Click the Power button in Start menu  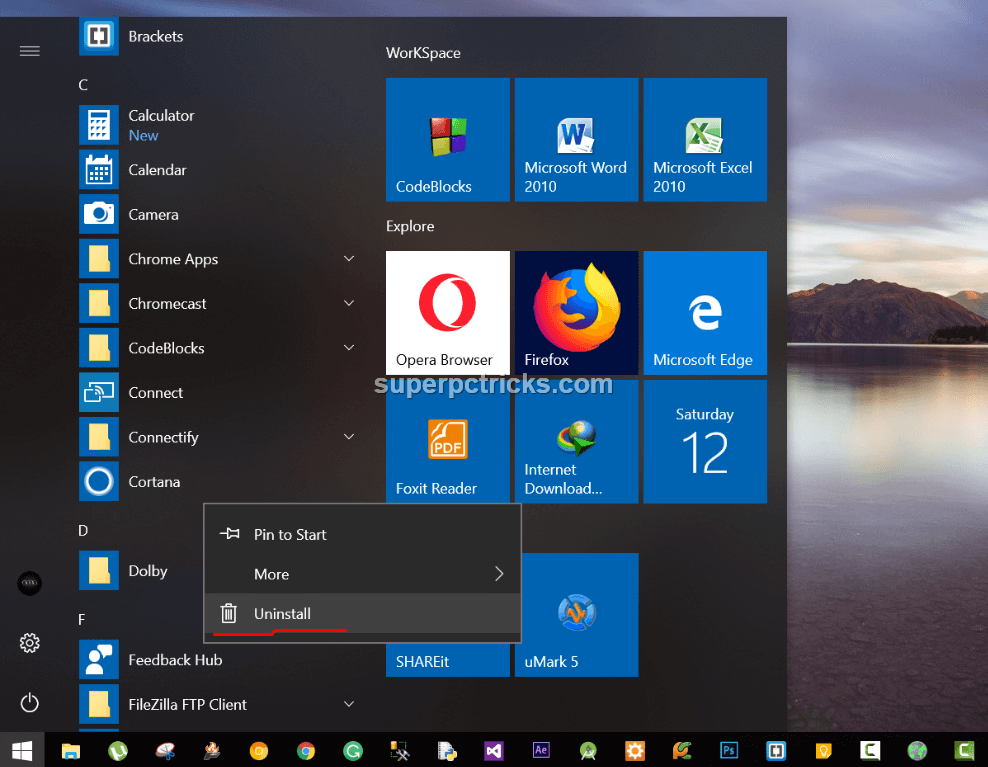(x=30, y=703)
